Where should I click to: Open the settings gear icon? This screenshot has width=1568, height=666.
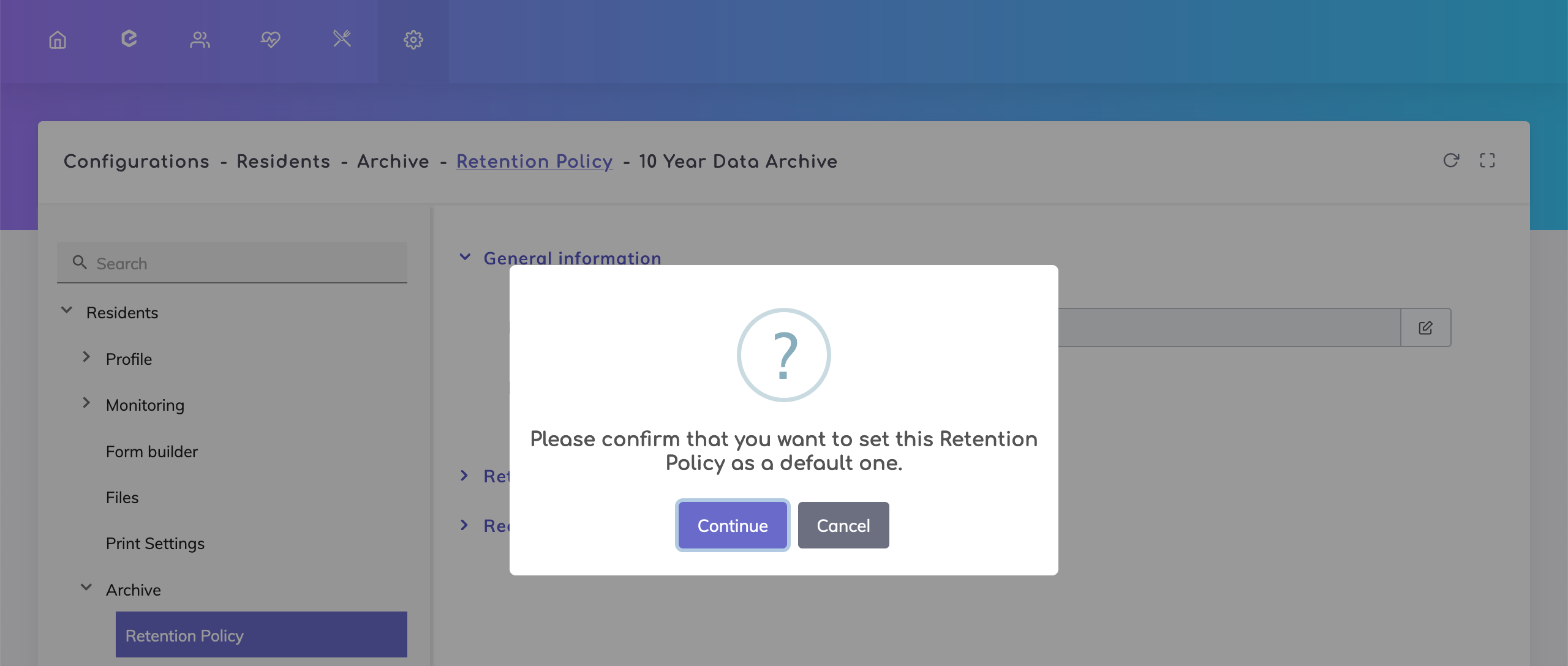[x=413, y=40]
